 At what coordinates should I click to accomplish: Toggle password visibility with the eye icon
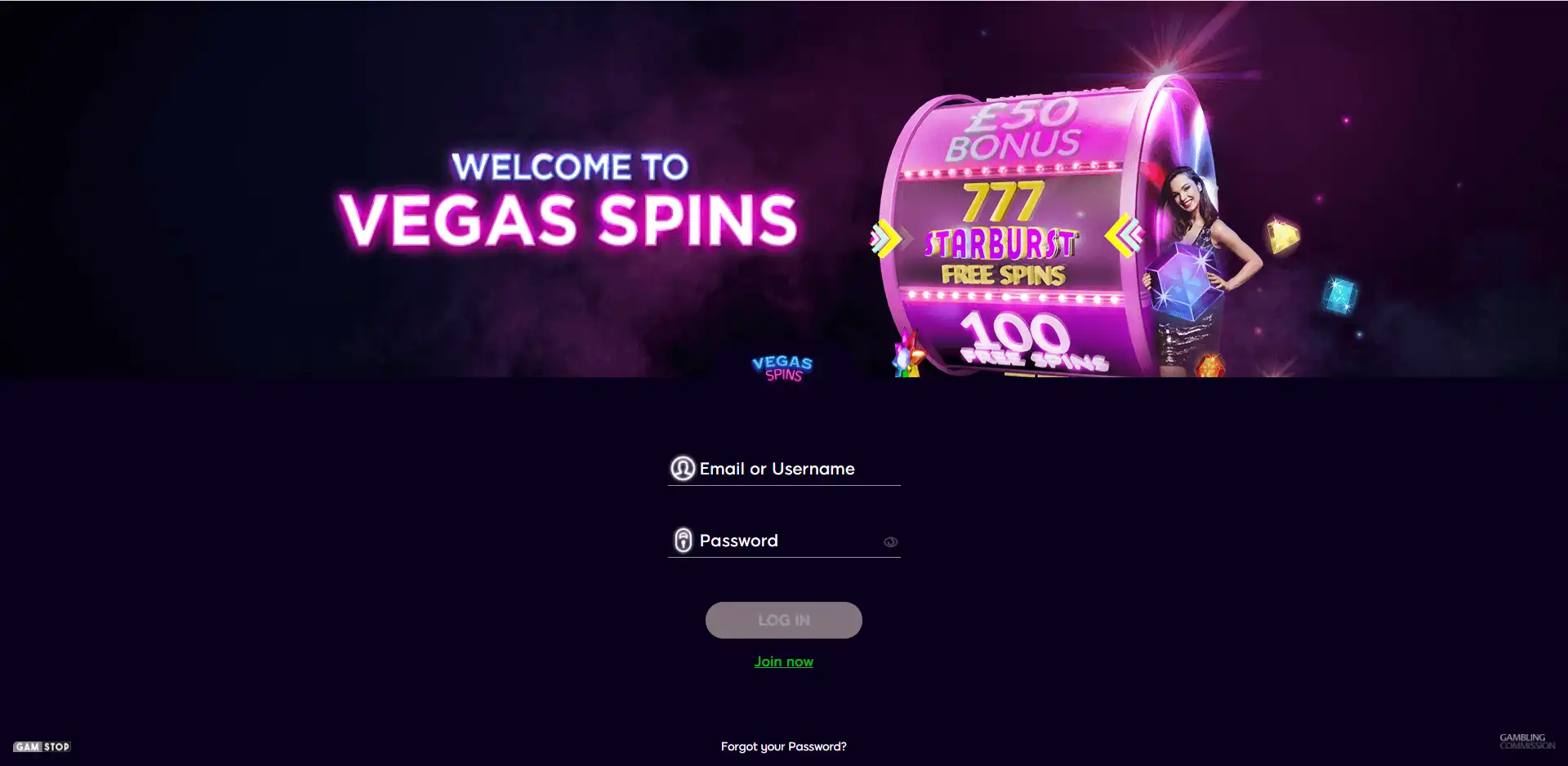890,542
